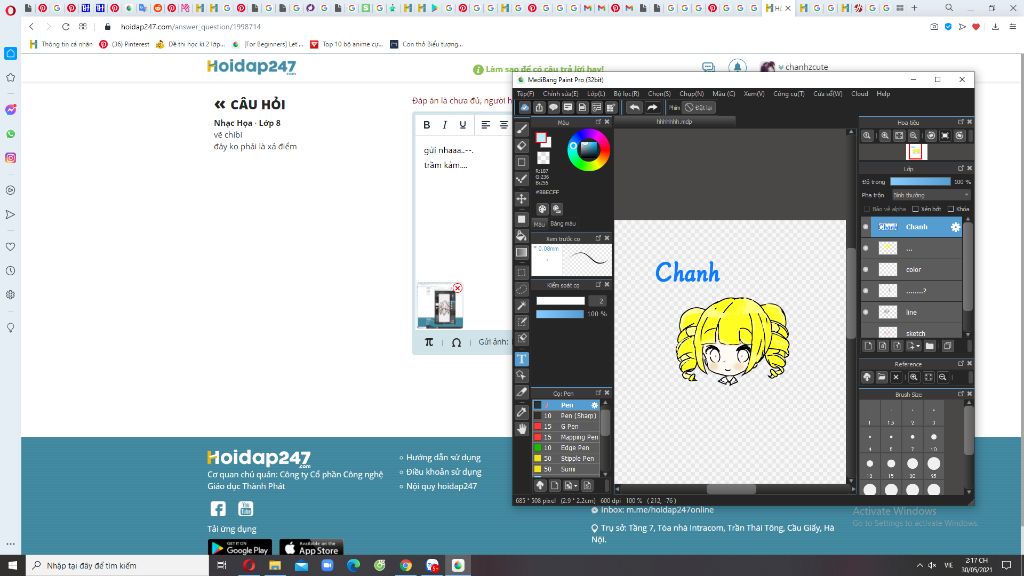
Task: Remove the attached image thumbnail
Action: pos(458,288)
